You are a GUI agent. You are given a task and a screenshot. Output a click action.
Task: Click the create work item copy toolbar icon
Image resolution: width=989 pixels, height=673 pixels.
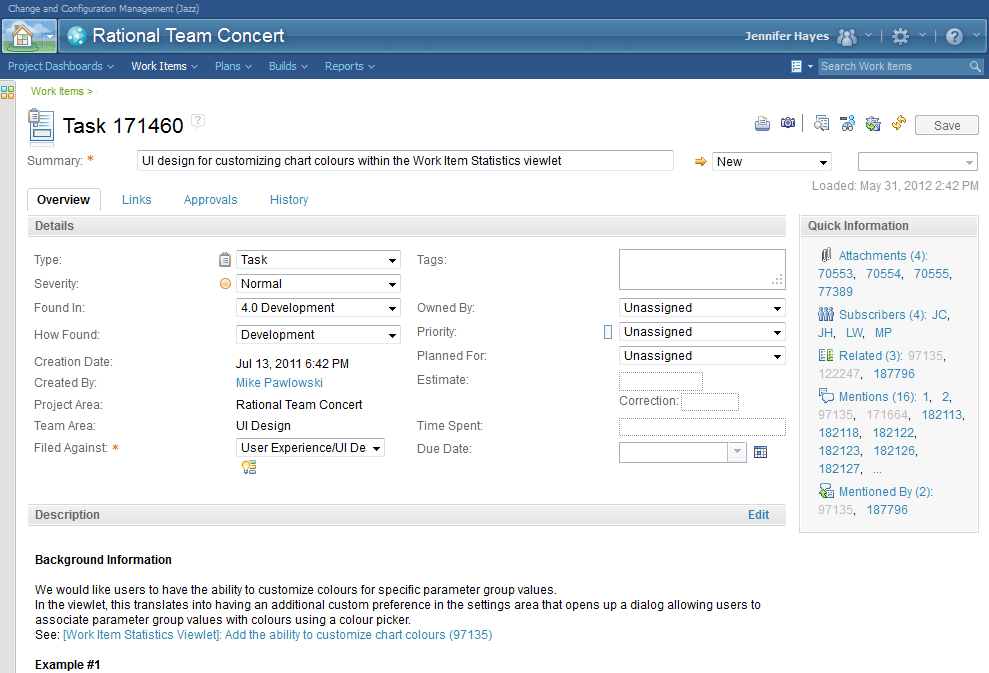(x=873, y=124)
